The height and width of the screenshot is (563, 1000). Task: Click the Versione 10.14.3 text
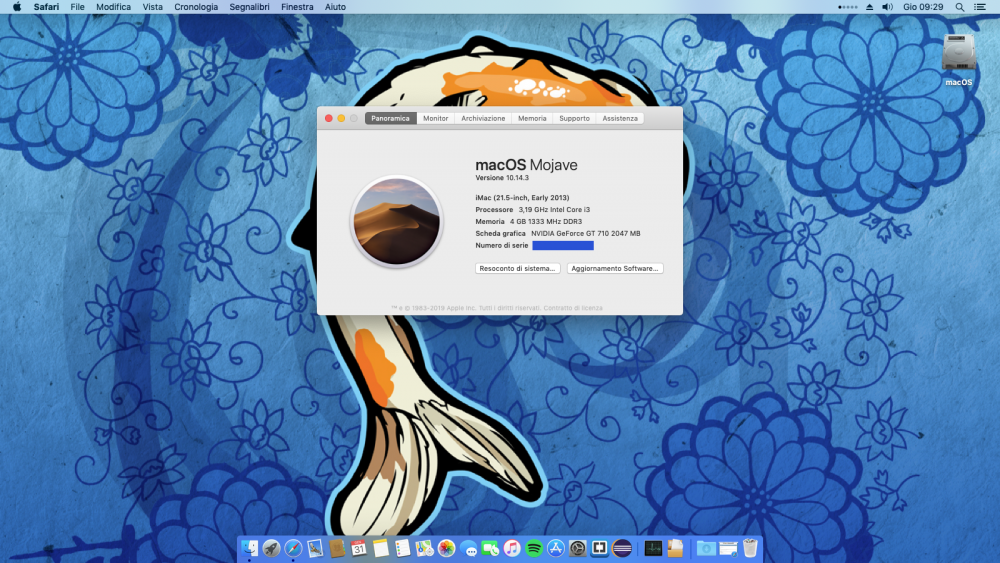(x=502, y=178)
